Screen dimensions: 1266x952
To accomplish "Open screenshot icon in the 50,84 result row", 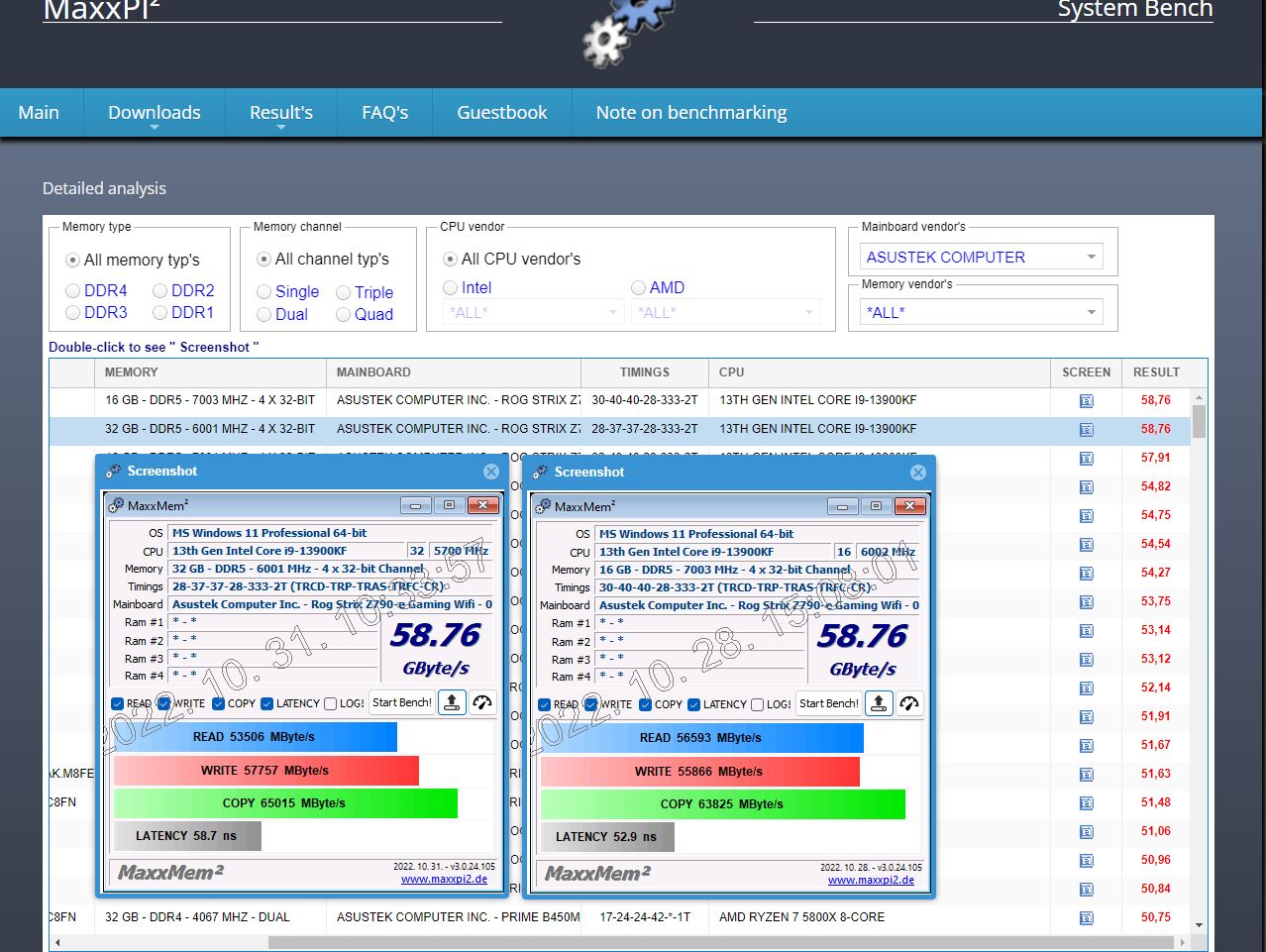I will (1086, 890).
